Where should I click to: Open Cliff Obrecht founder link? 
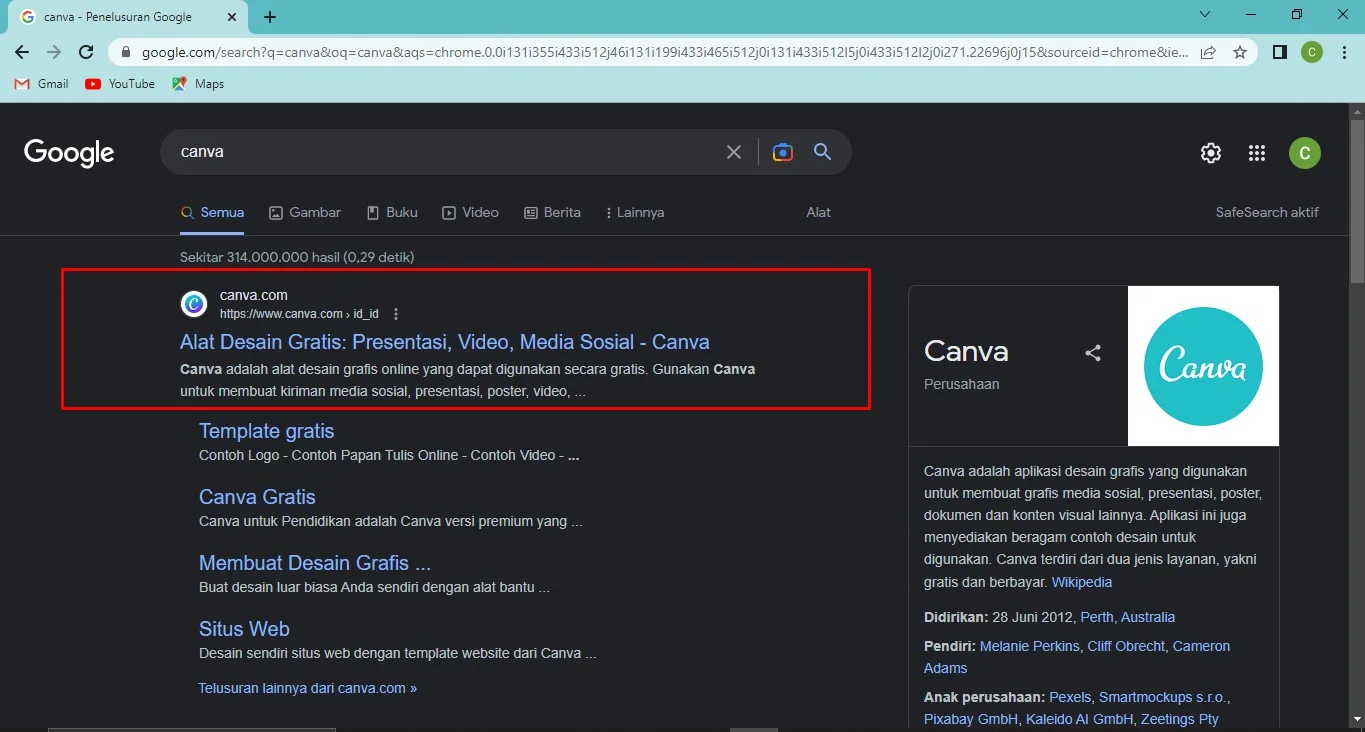(1125, 646)
